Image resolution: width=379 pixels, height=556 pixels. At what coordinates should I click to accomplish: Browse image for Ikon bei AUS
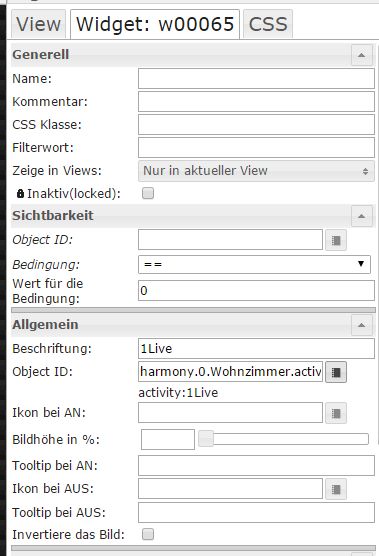coord(336,489)
